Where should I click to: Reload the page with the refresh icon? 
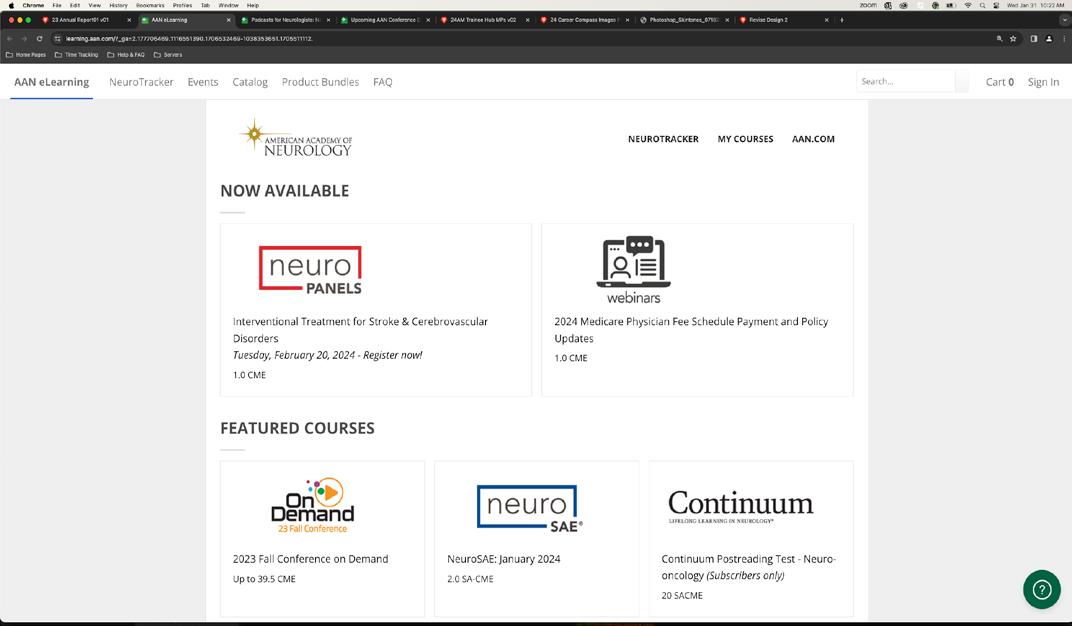pos(40,39)
